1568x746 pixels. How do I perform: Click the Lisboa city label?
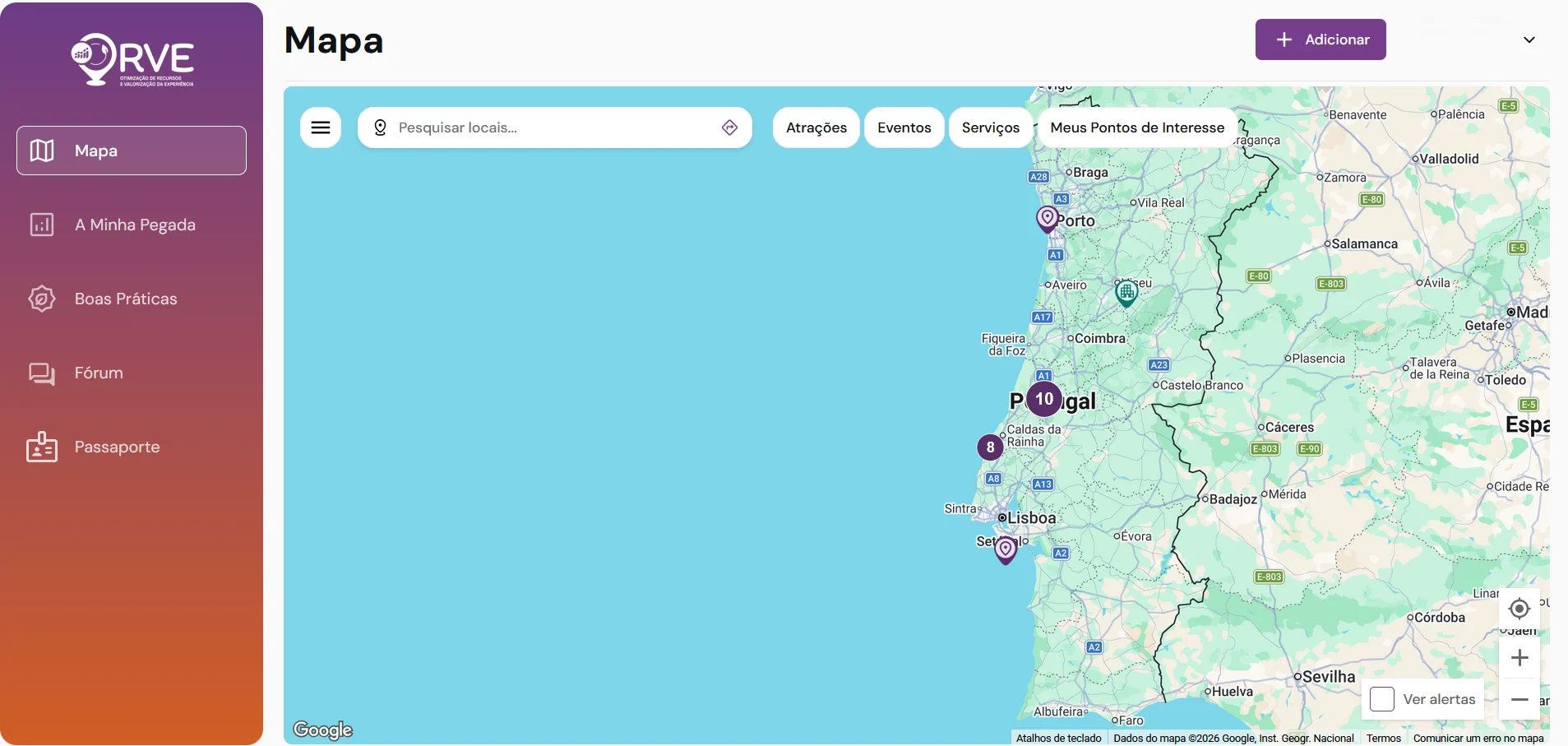pos(1031,518)
